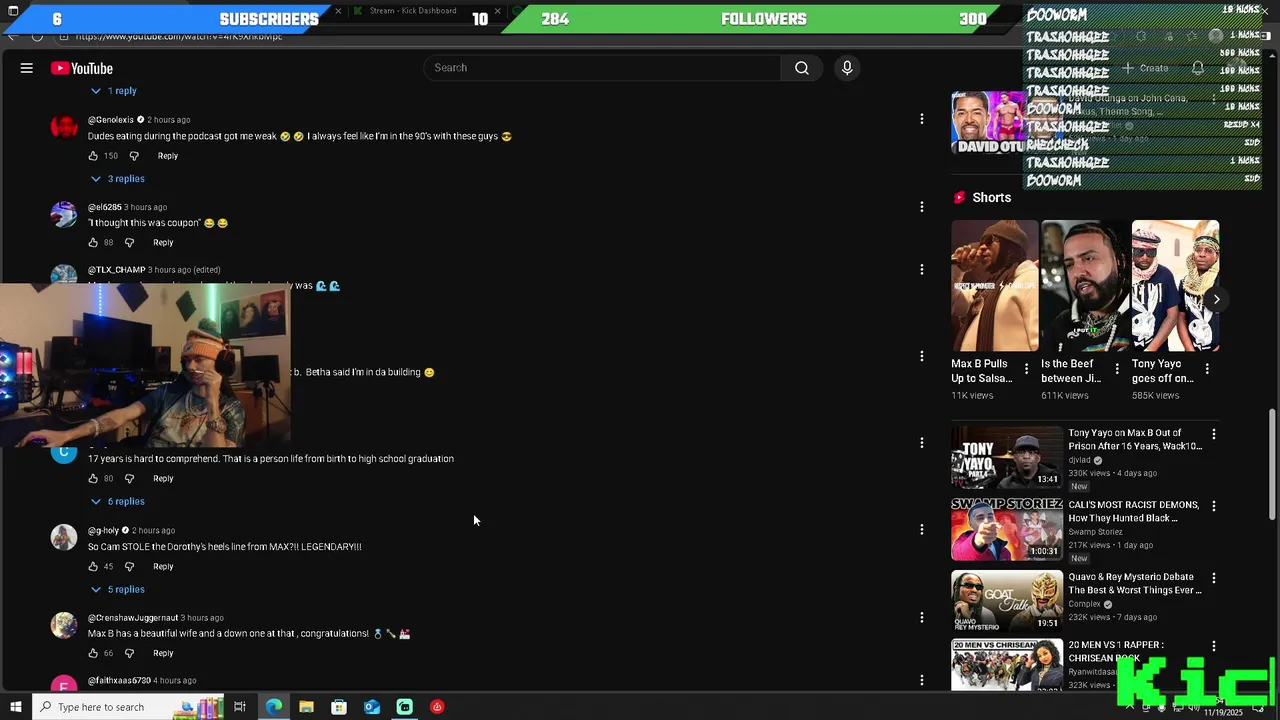Reply to the @Genolexis comment
The image size is (1280, 720).
[x=168, y=156]
